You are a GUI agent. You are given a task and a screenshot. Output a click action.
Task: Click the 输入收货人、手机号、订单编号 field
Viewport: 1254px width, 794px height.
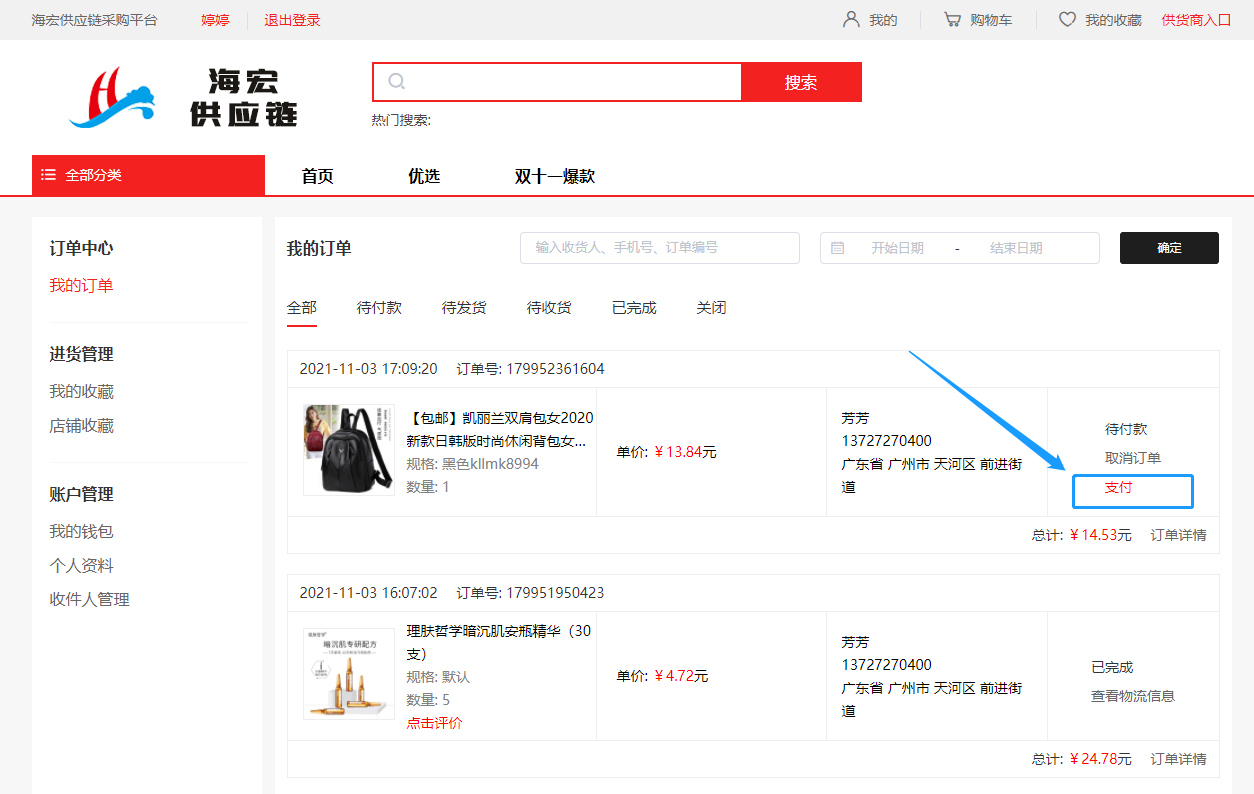tap(660, 248)
